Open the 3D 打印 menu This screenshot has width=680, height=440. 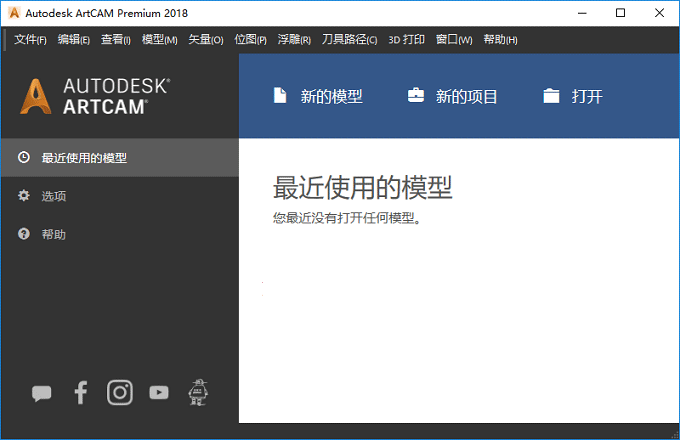[x=406, y=40]
